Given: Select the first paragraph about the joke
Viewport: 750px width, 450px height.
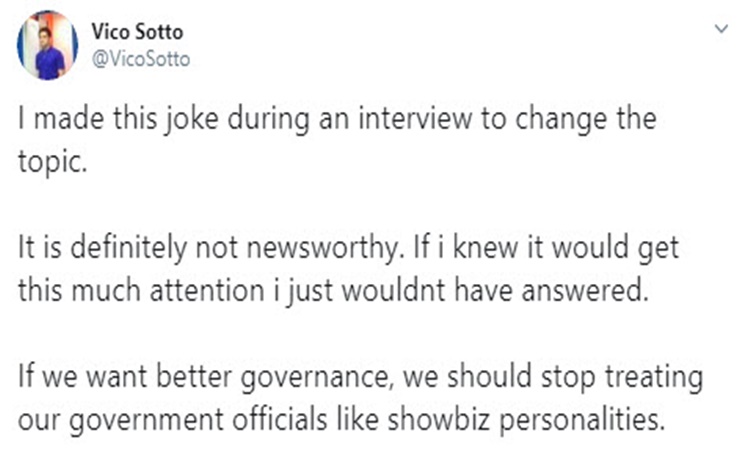Looking at the screenshot, I should (x=337, y=140).
